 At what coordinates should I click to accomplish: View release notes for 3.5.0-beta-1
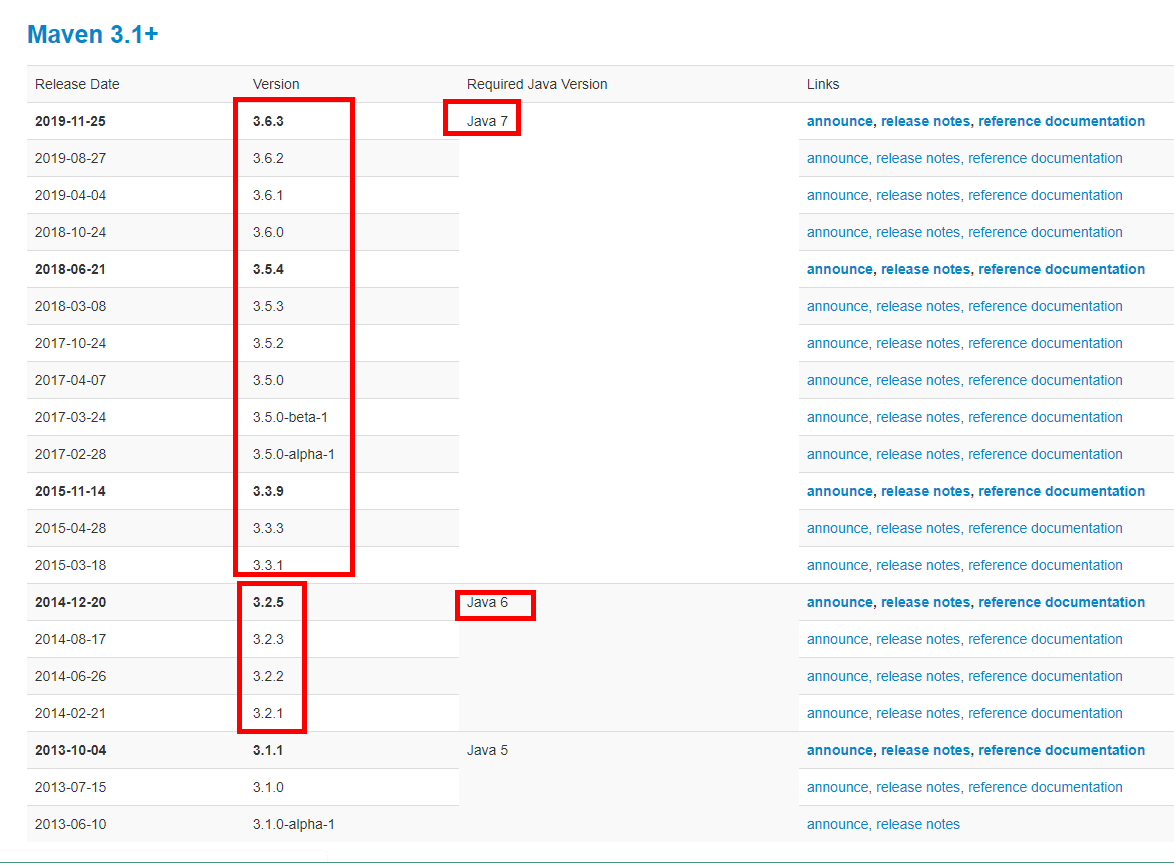918,418
